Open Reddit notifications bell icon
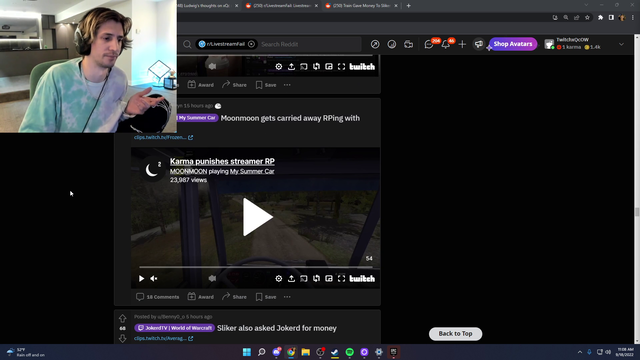This screenshot has height=360, width=640. click(x=446, y=44)
